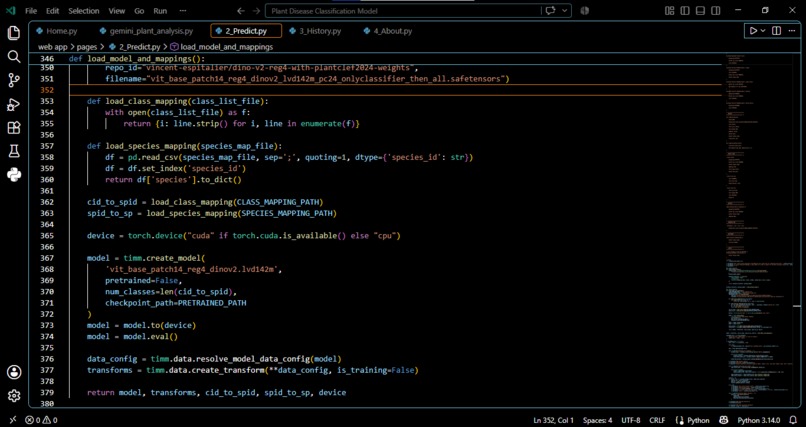Open the Testing flask view

[x=14, y=152]
